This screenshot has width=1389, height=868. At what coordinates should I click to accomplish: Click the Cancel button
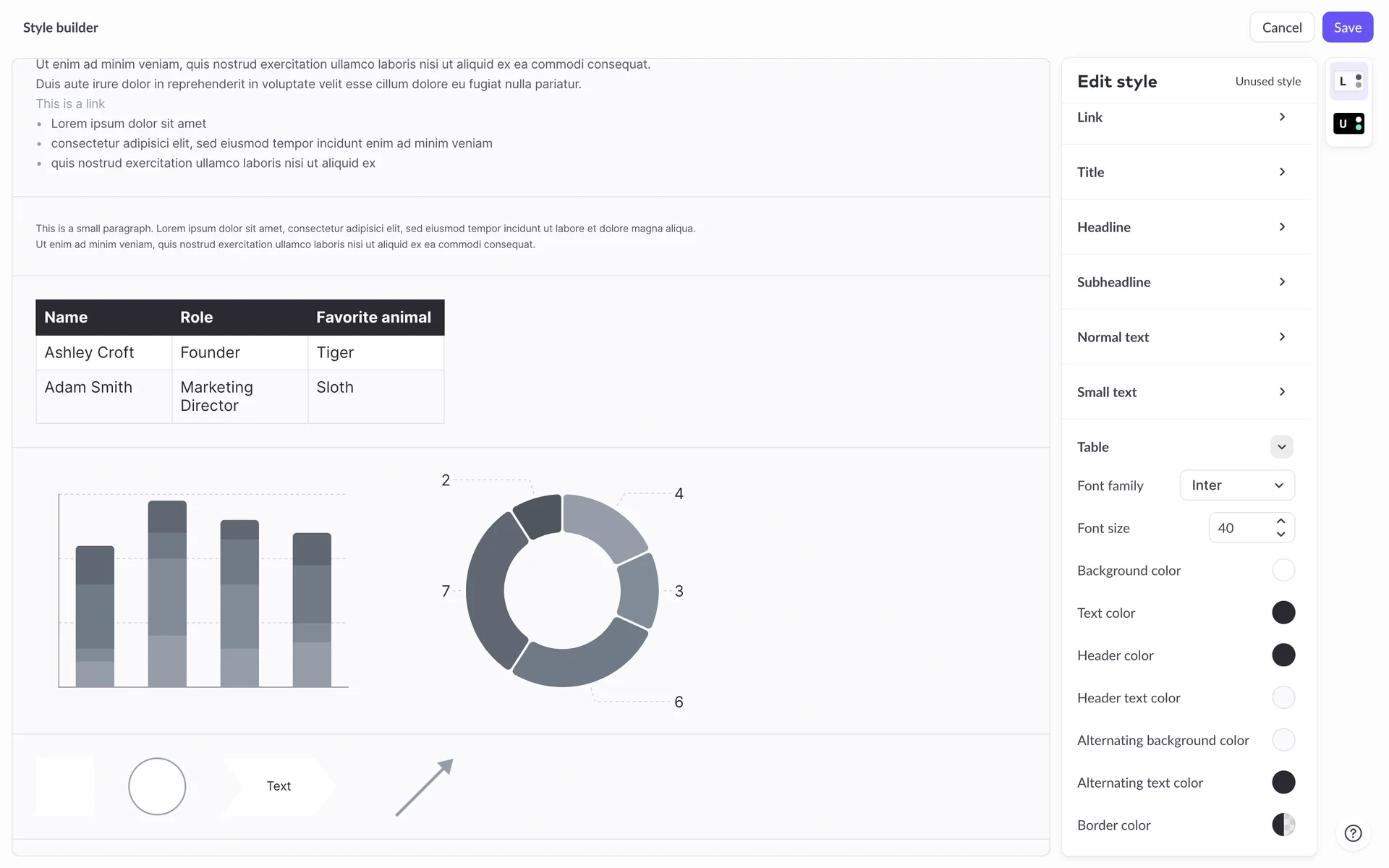point(1281,27)
